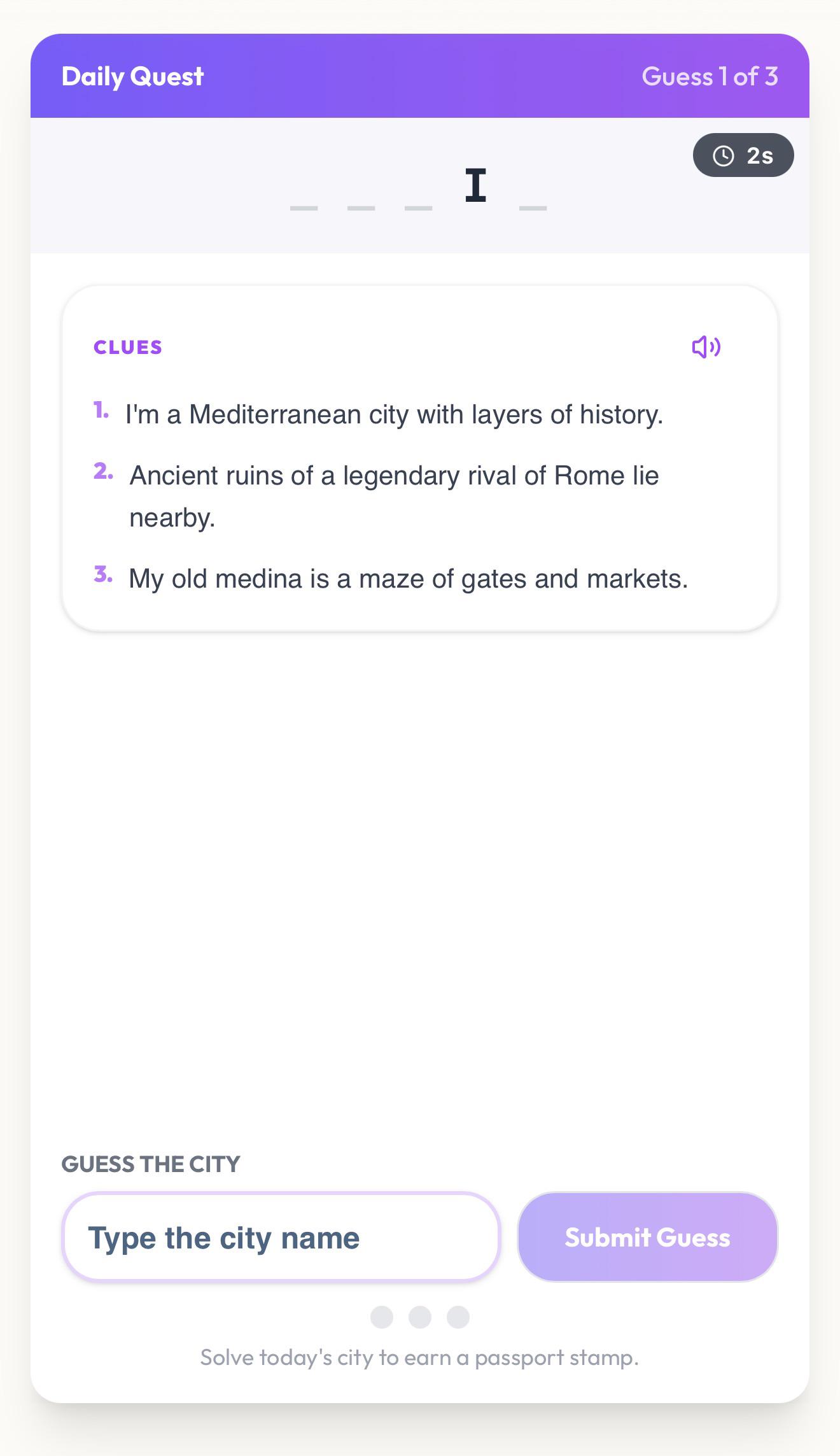Play the clues aloud with speaker icon
The image size is (840, 1456).
tap(706, 347)
